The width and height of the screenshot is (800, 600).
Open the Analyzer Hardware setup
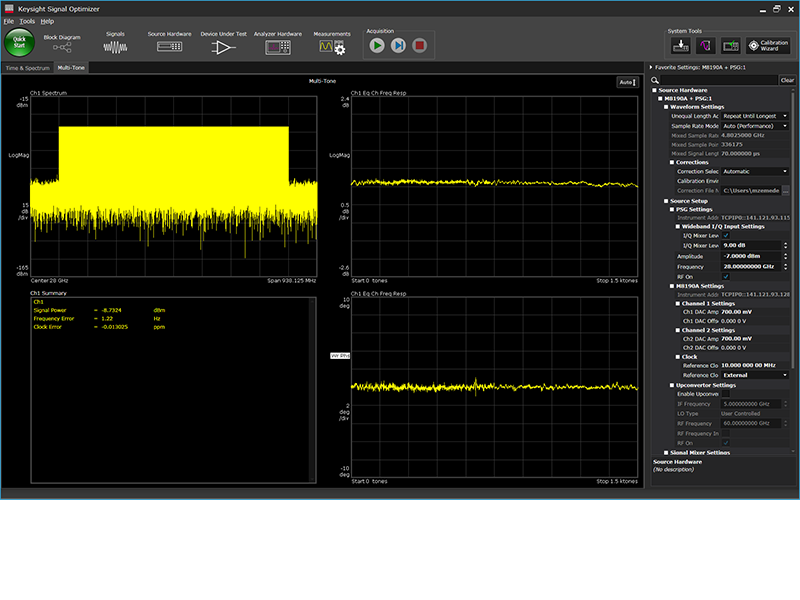coord(277,46)
